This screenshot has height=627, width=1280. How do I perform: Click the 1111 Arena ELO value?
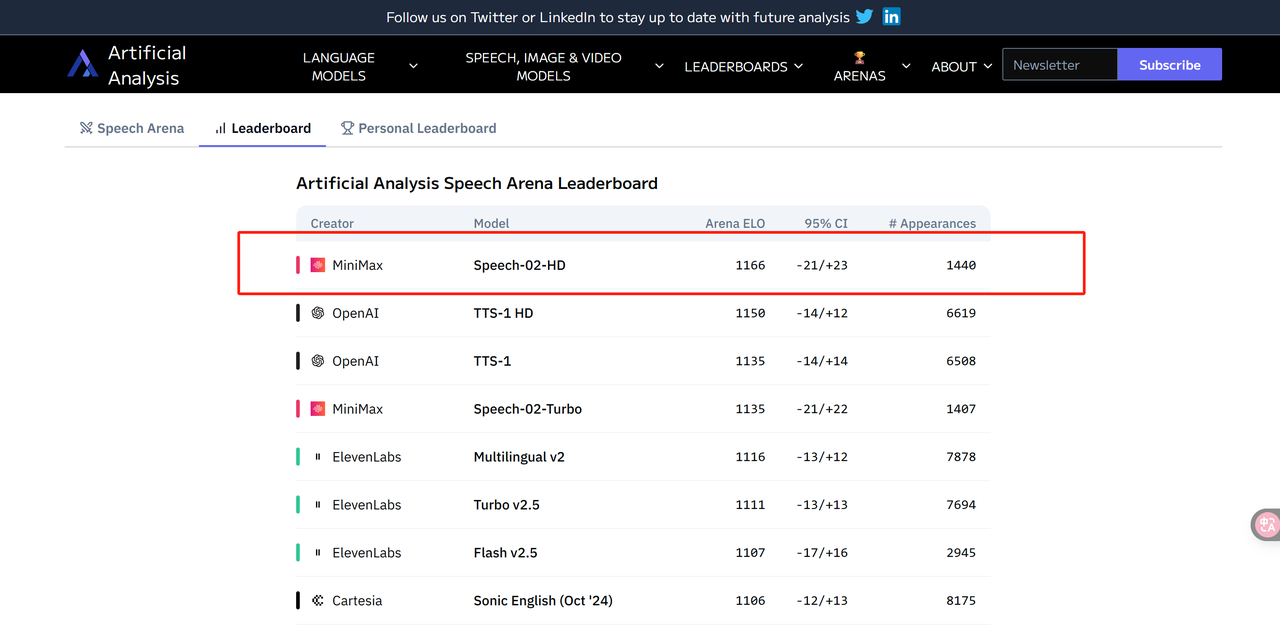750,505
